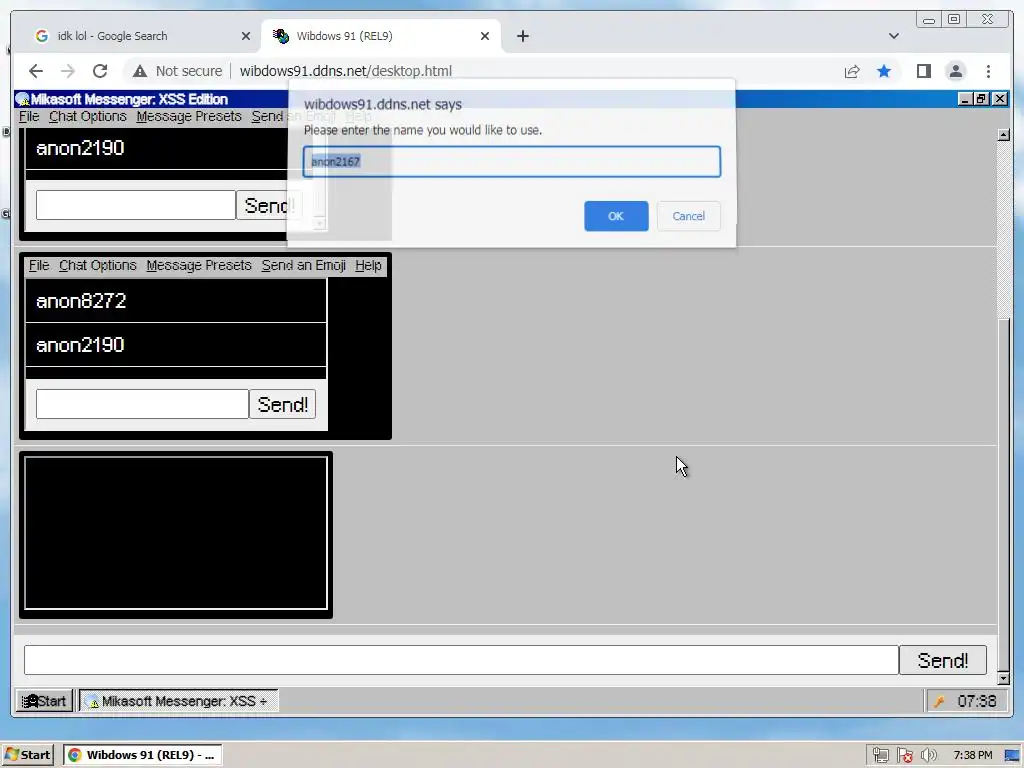Click the wide bottom message input field
1024x768 pixels.
click(461, 660)
